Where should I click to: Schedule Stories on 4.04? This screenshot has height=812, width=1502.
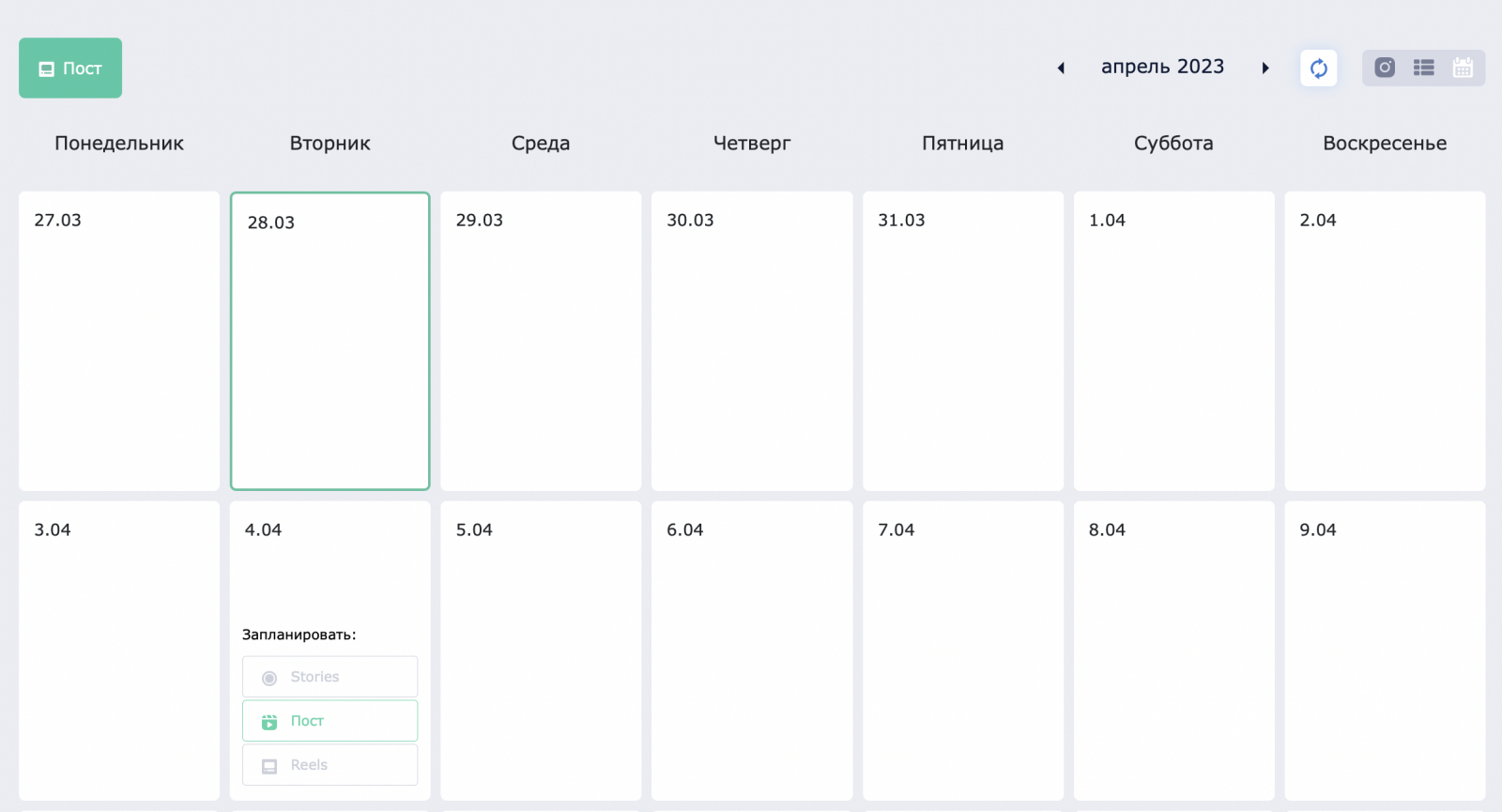pyautogui.click(x=330, y=677)
